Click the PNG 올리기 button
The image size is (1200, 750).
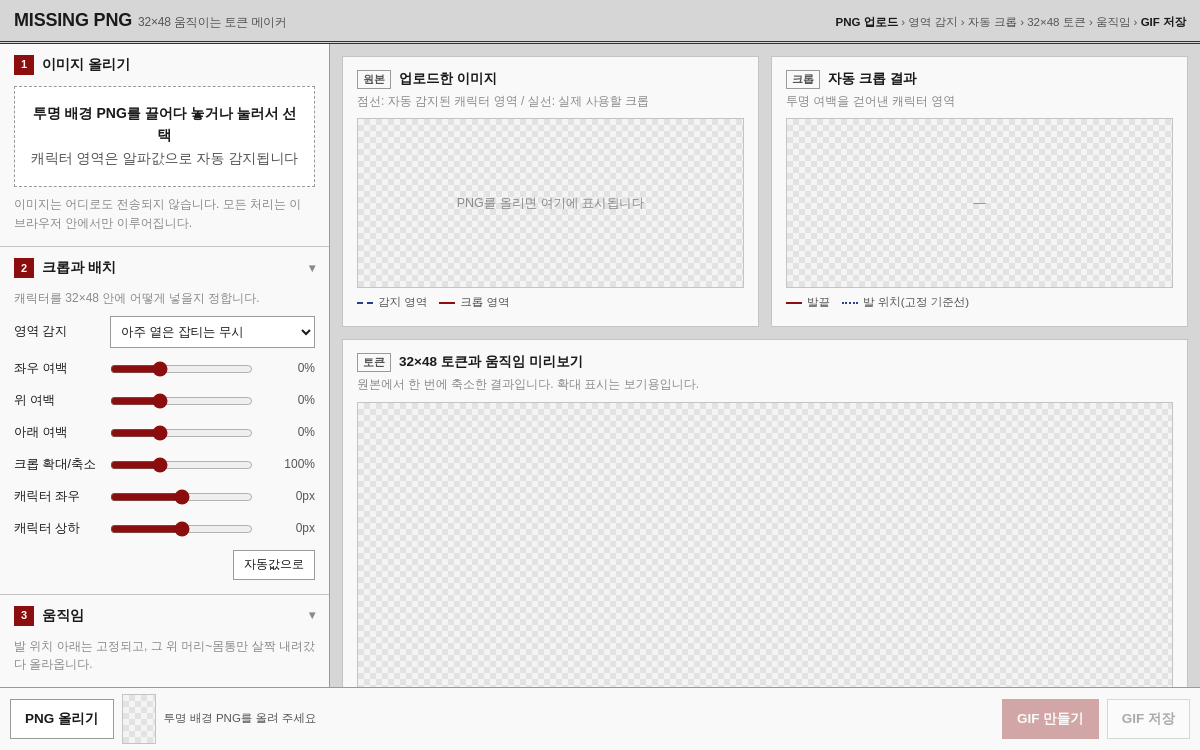coord(62,719)
